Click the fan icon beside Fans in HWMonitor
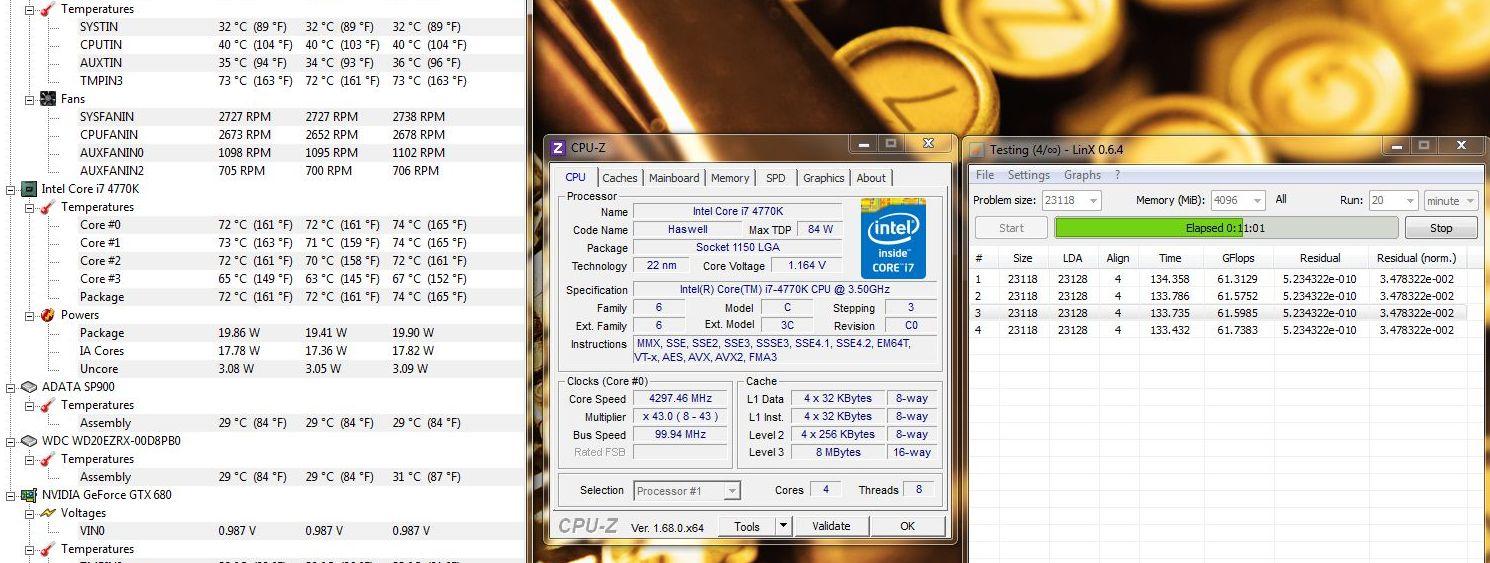Screen dimensions: 1490x563 47,99
